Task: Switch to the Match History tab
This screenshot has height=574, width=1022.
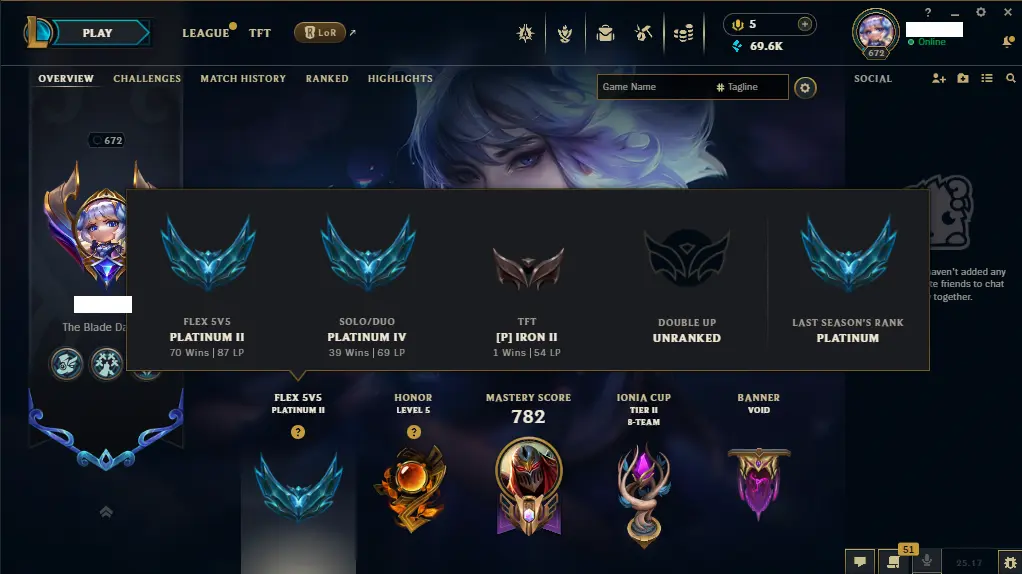Action: pos(243,78)
